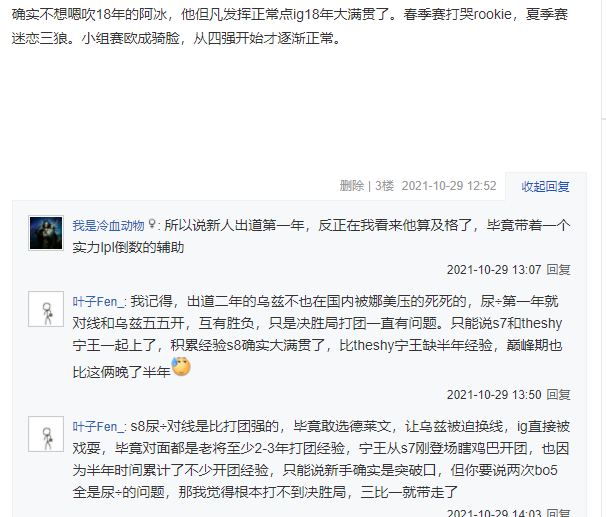Open second 叶子Fen_ avatar thumbnail
606x517 pixels.
pyautogui.click(x=46, y=434)
